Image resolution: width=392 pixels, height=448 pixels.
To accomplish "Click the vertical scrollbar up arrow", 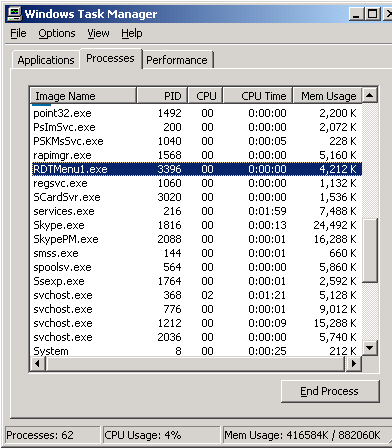I will [x=370, y=96].
